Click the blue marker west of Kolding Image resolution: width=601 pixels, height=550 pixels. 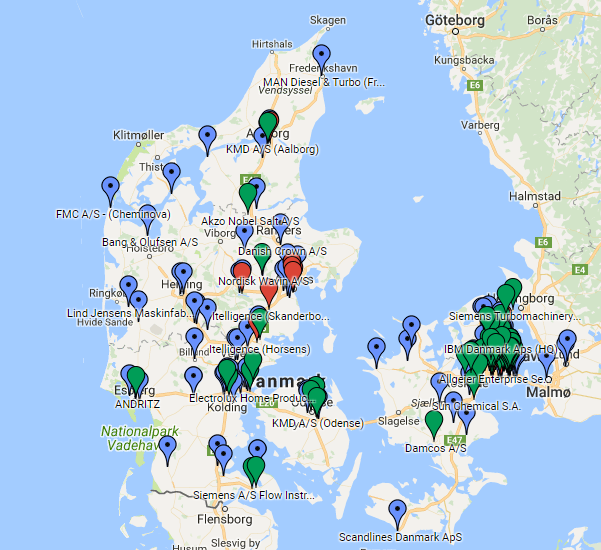point(194,380)
